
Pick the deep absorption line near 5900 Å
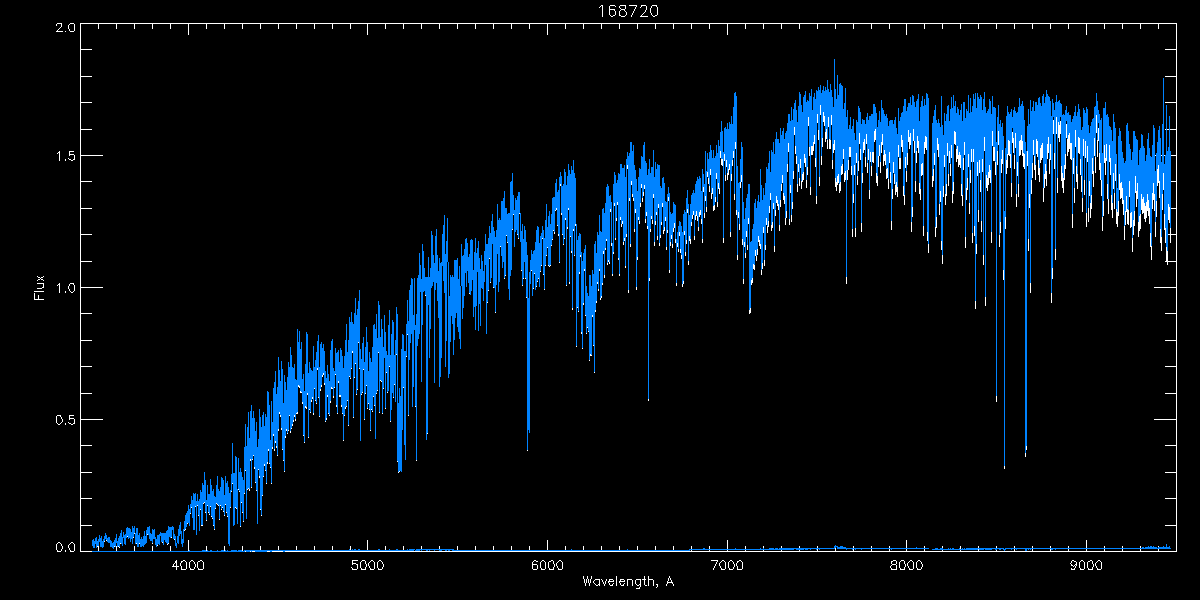click(528, 445)
